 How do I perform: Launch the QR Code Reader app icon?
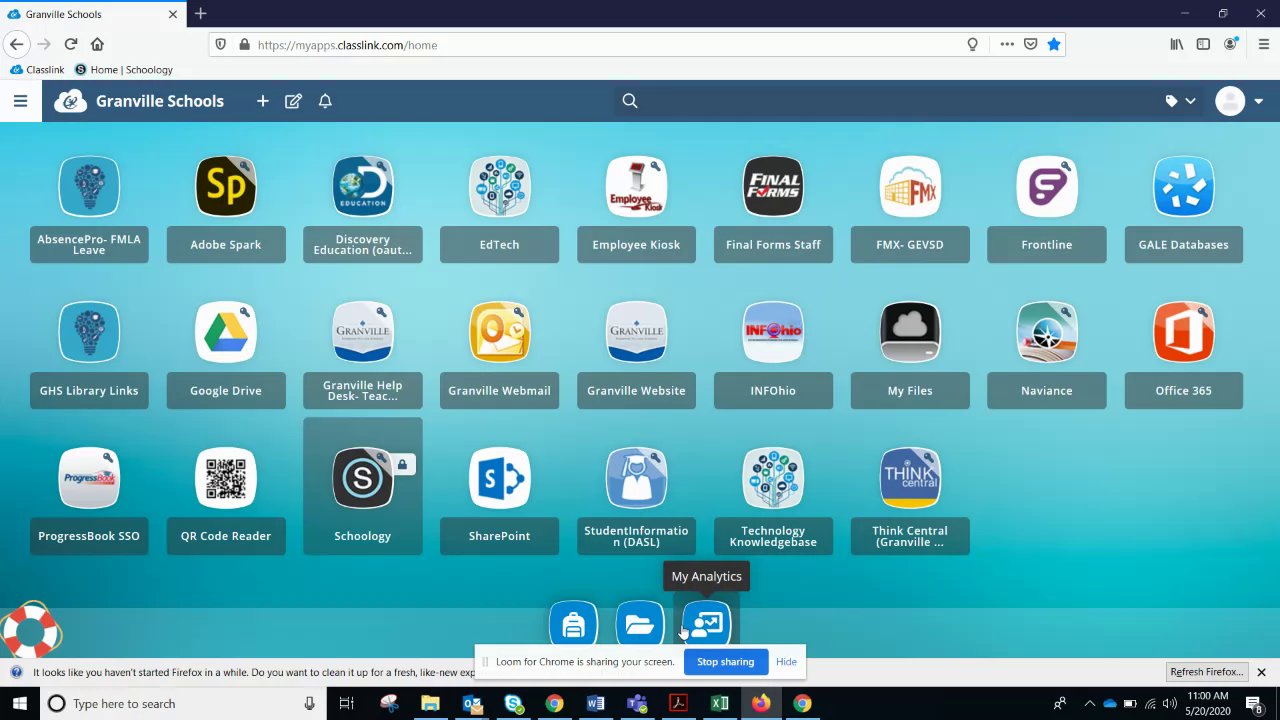click(x=226, y=478)
